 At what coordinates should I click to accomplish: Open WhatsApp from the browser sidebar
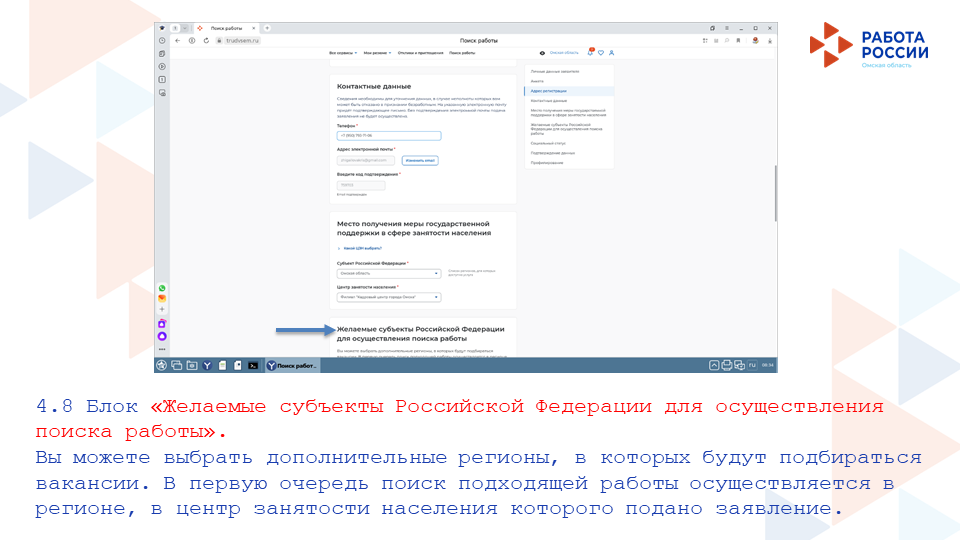pyautogui.click(x=162, y=288)
